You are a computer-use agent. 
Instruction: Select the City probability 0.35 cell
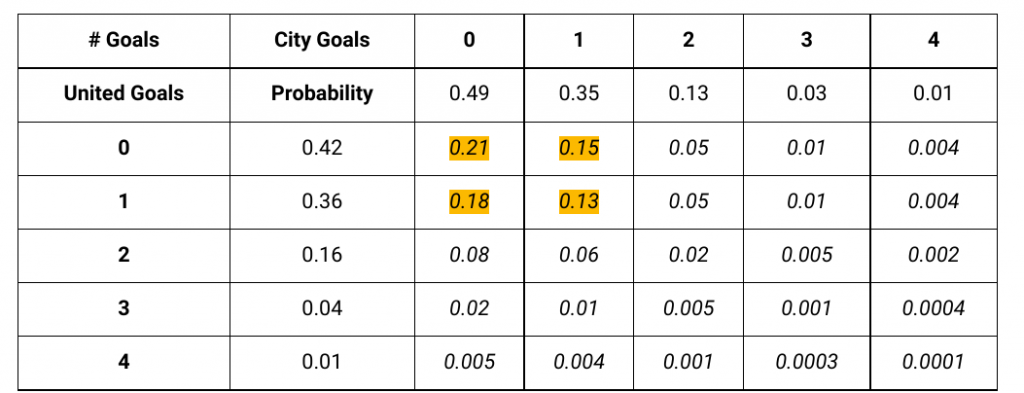coord(579,93)
